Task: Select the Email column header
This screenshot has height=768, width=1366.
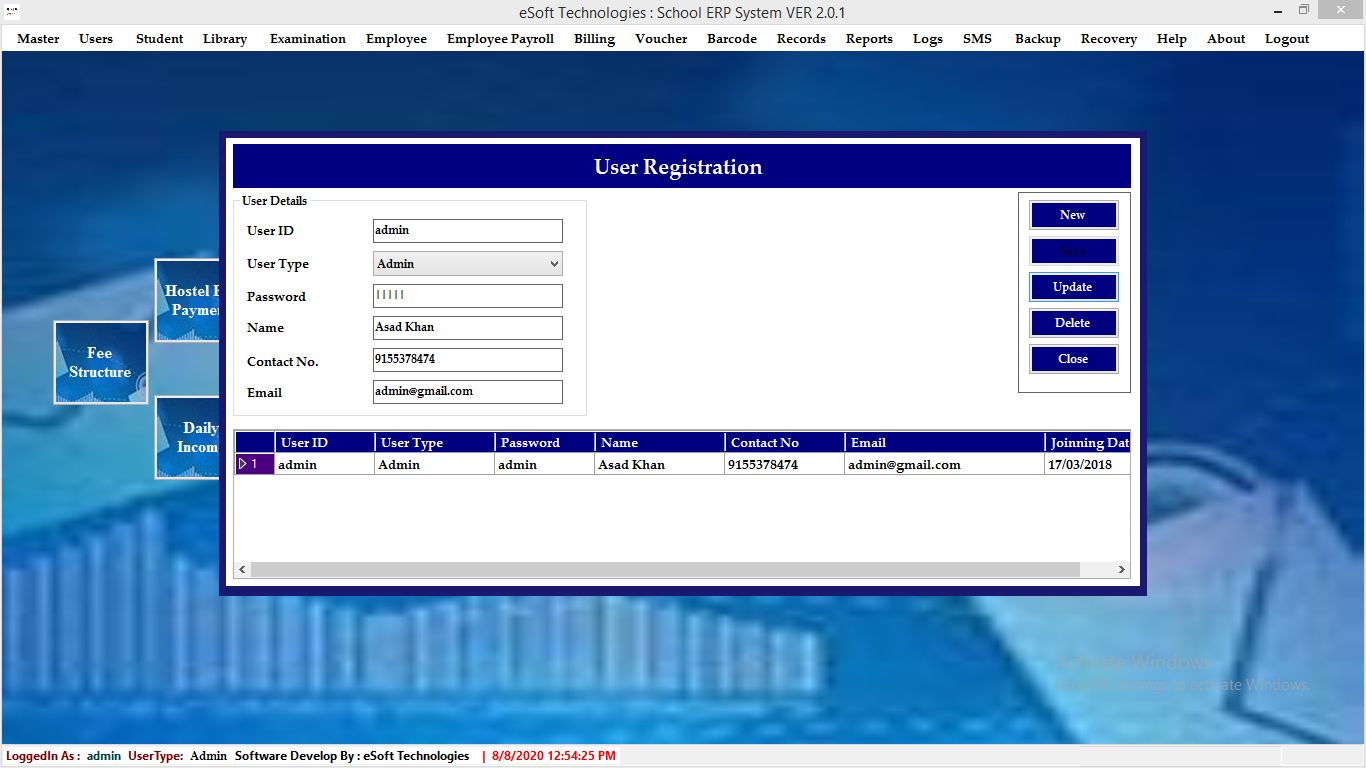Action: pyautogui.click(x=943, y=442)
